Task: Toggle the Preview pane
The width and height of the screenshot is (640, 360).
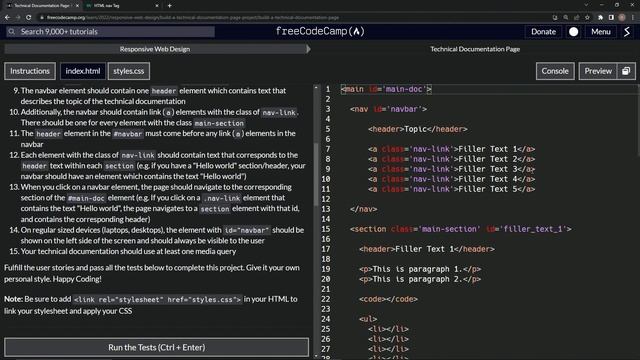Action: coord(598,71)
